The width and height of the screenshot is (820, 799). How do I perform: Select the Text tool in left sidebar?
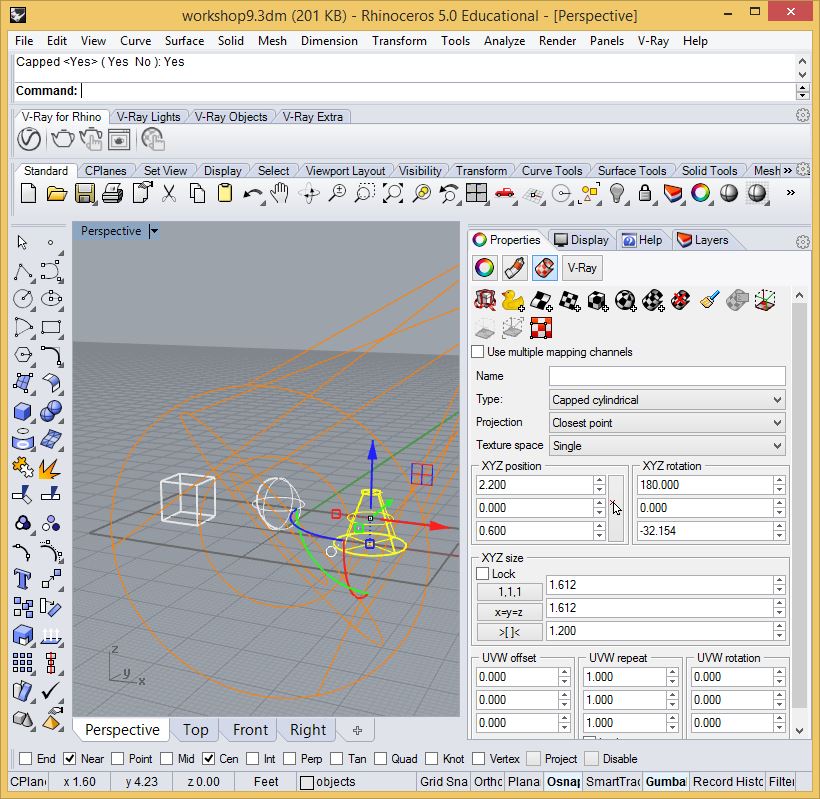22,579
